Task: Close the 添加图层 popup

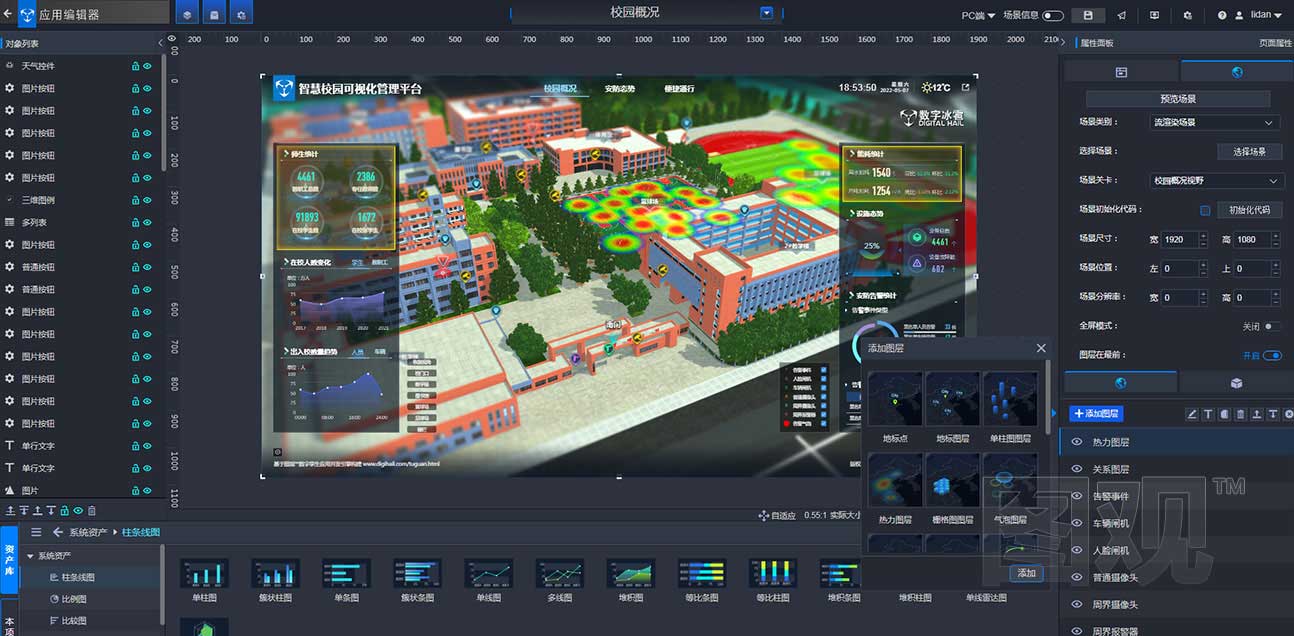Action: point(1041,348)
